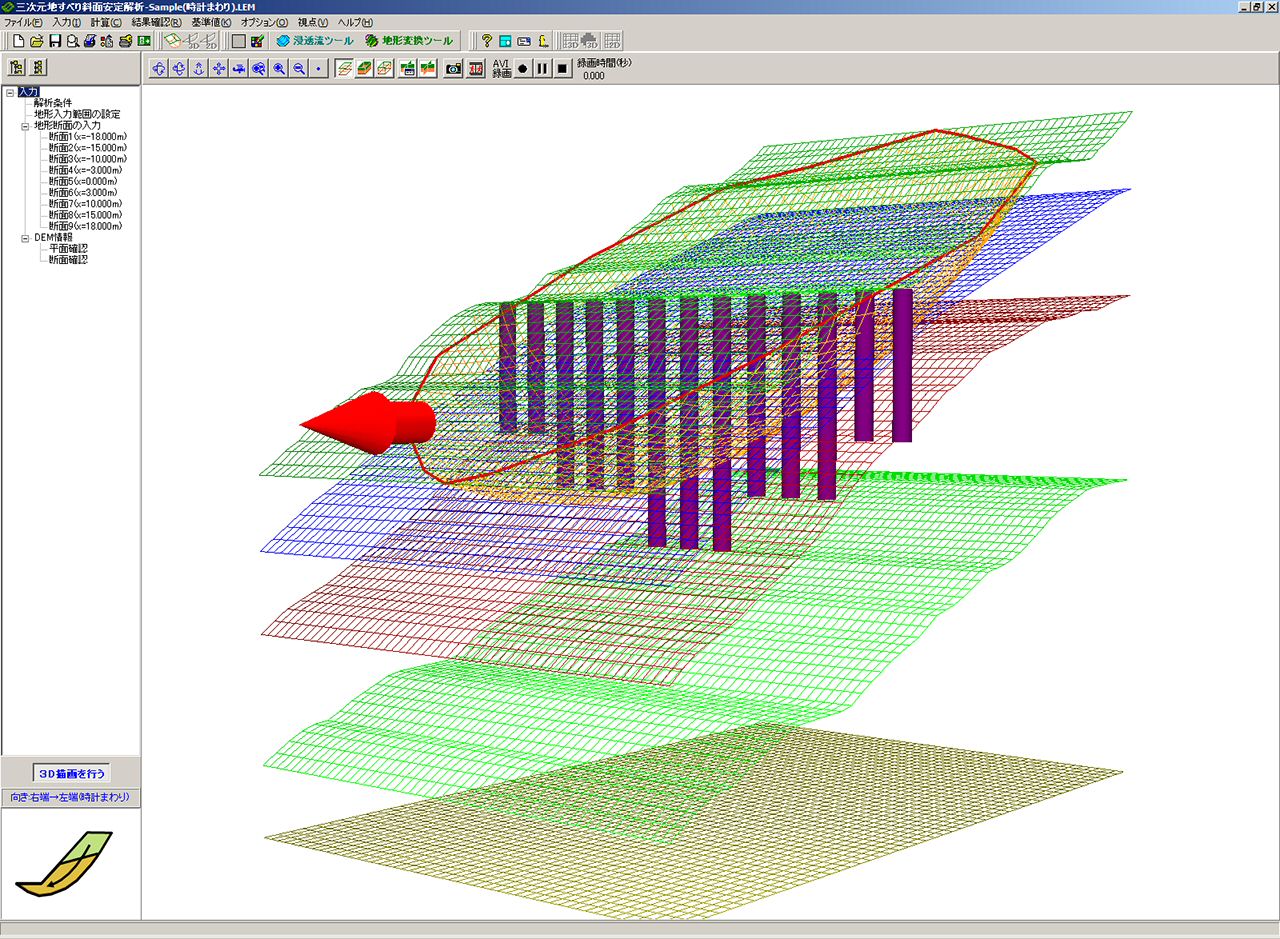Click the New file icon

[17, 41]
